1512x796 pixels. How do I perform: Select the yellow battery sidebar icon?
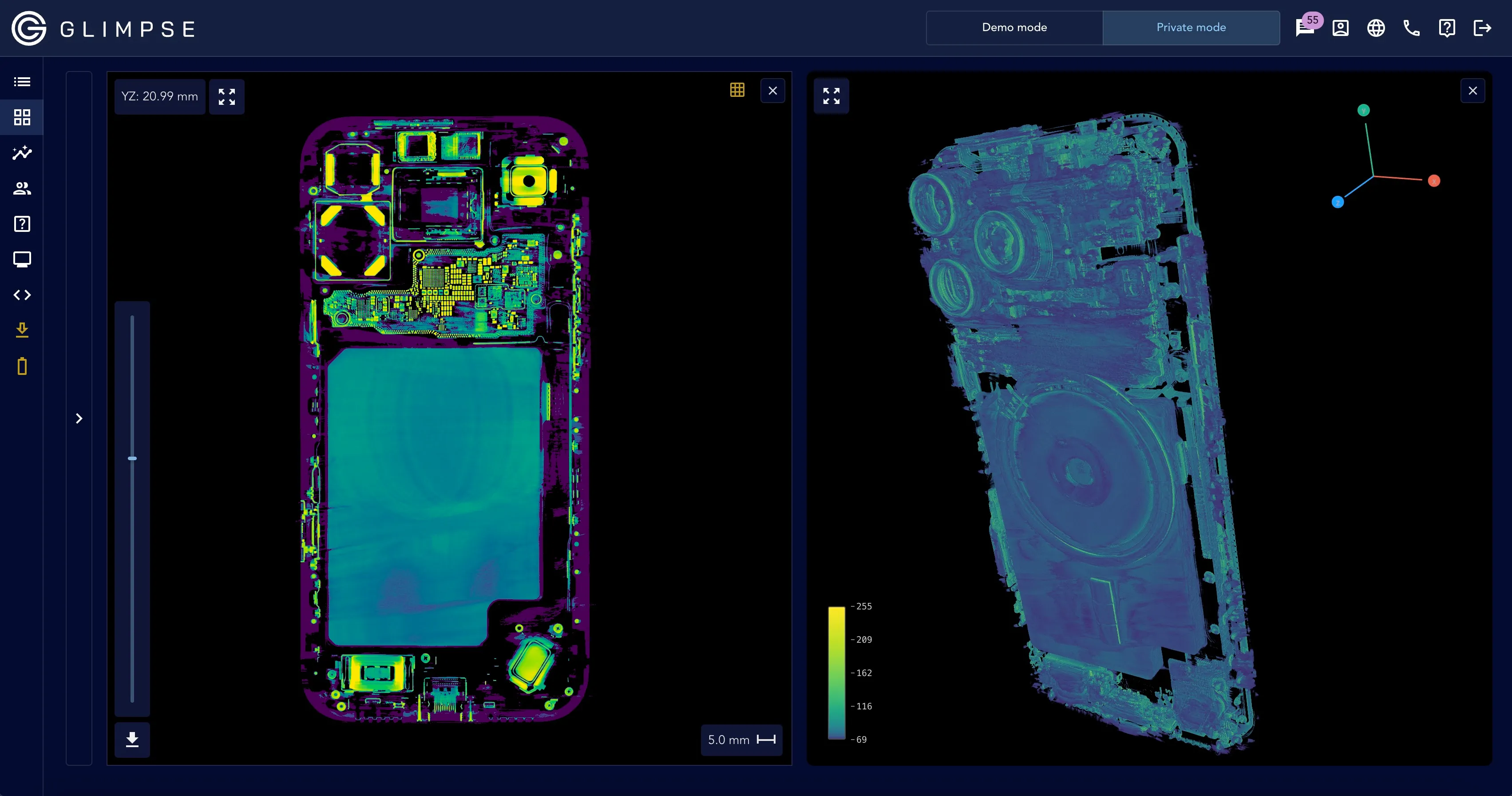(x=22, y=366)
